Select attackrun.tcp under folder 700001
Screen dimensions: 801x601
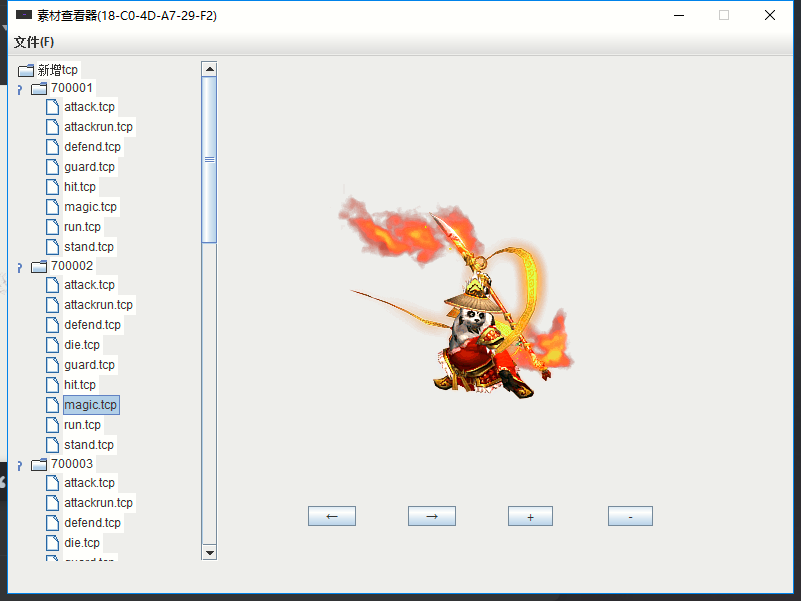(98, 127)
